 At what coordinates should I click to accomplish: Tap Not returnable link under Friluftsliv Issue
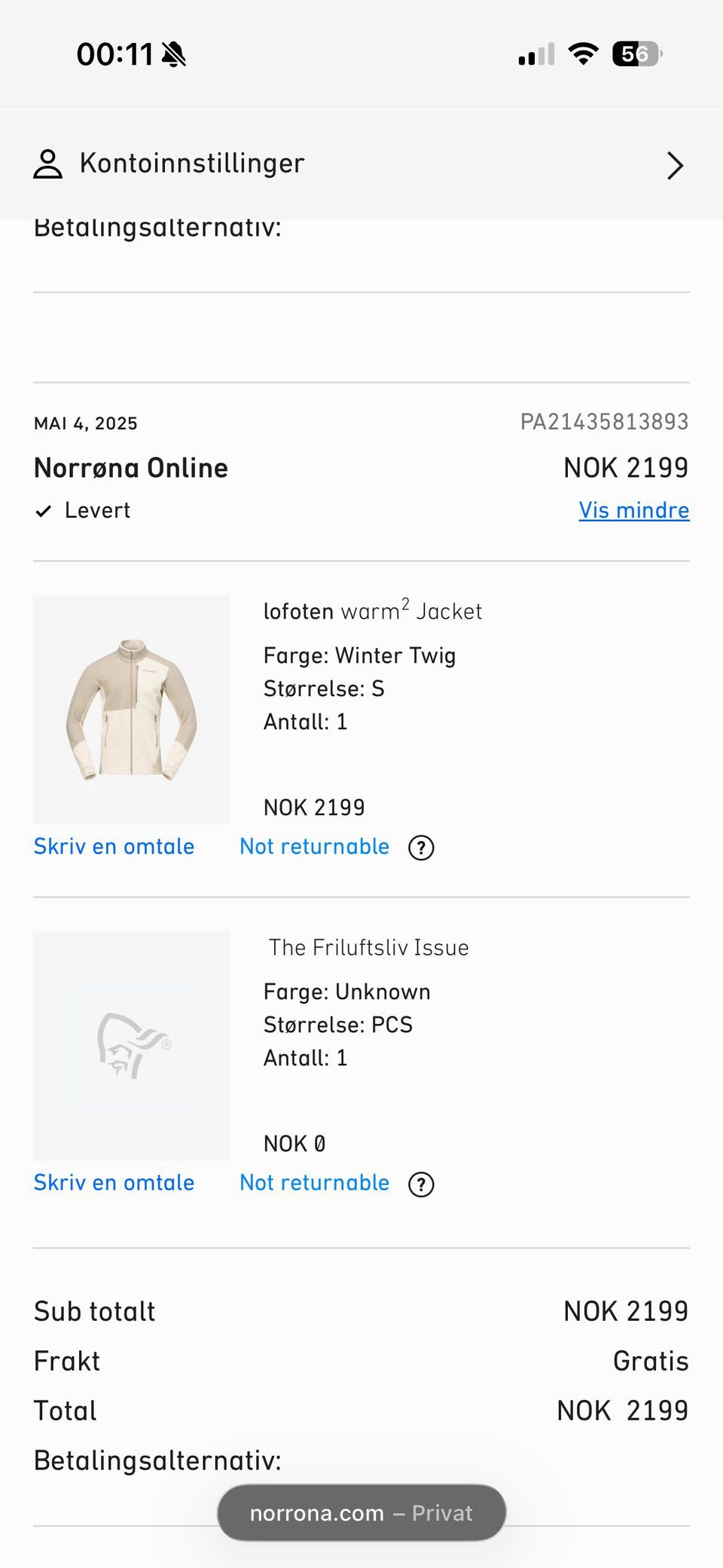(x=314, y=1183)
